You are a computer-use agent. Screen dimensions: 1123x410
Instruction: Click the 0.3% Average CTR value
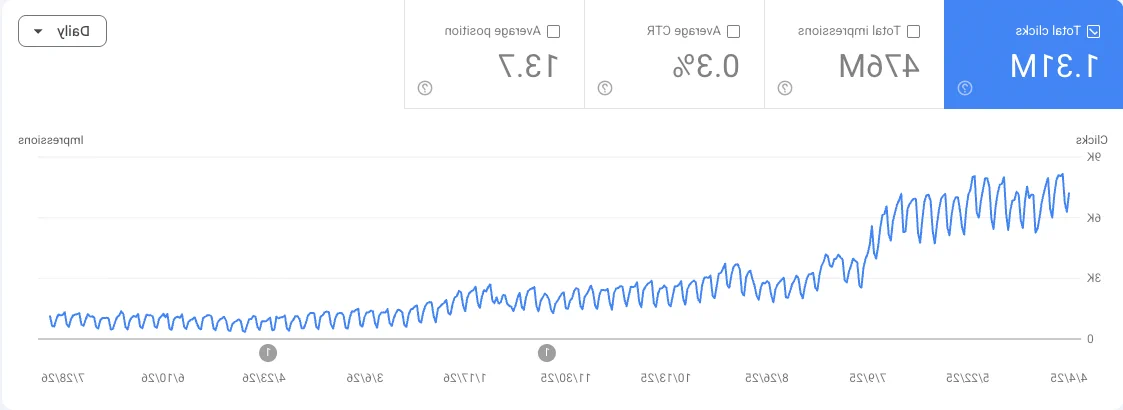[x=705, y=66]
